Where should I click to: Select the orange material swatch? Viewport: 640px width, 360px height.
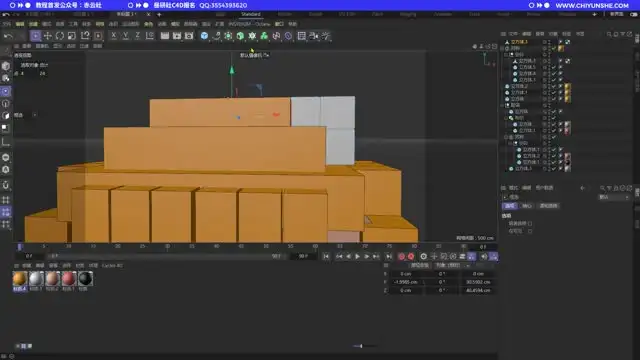point(20,279)
